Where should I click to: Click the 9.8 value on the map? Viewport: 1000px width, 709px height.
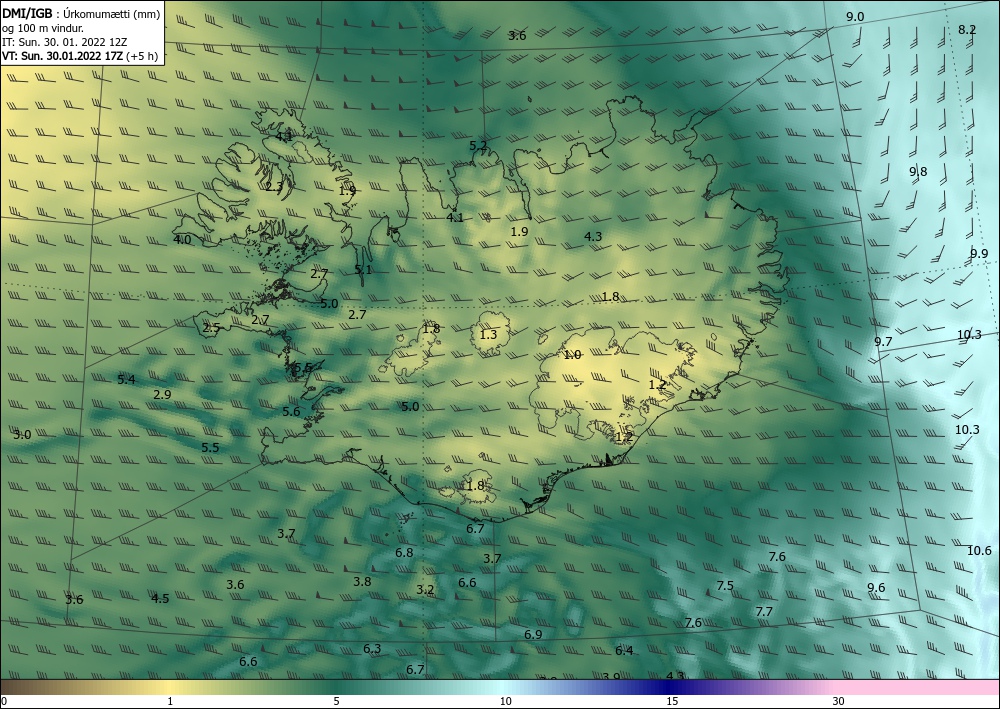(x=918, y=172)
